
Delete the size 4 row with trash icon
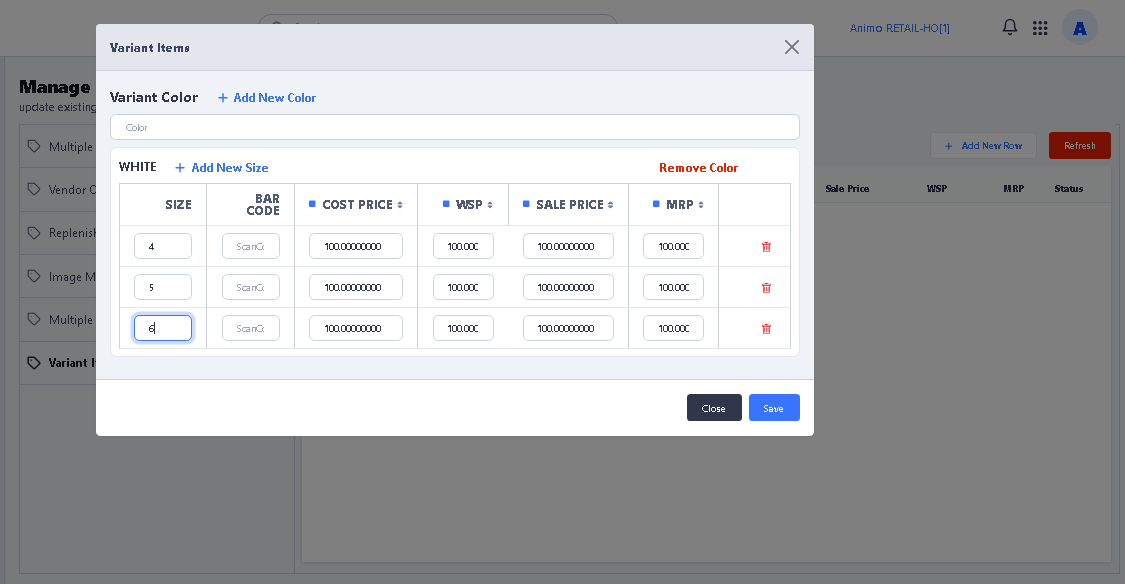(x=766, y=247)
